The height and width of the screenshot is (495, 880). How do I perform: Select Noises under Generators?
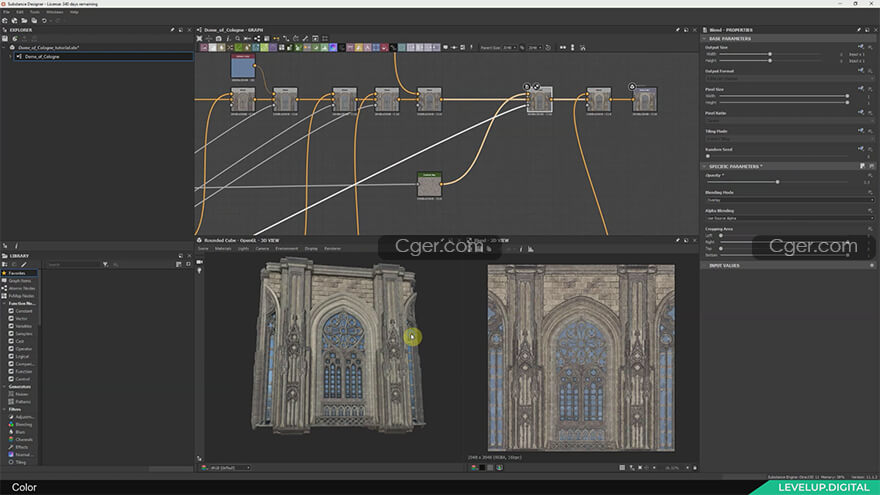[21, 395]
